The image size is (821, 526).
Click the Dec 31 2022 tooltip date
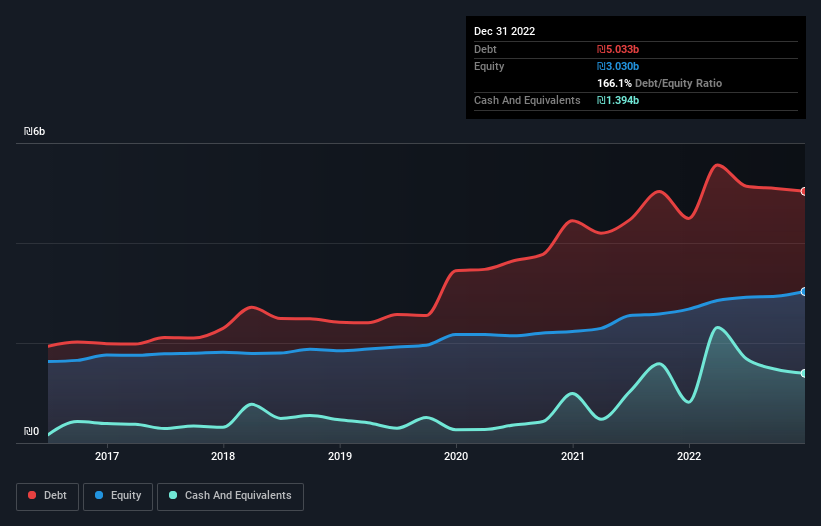tap(505, 31)
